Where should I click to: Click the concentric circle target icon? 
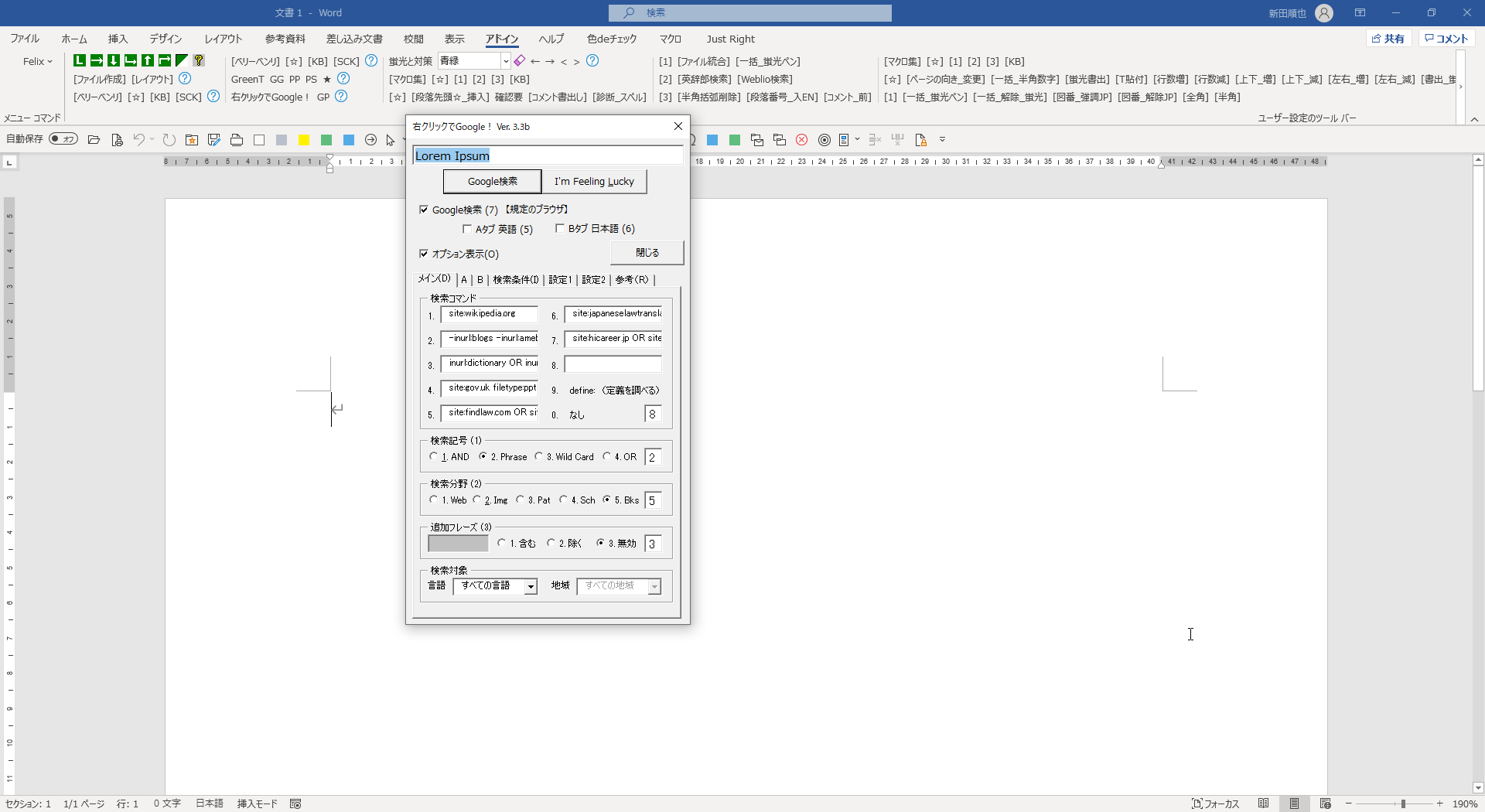click(x=824, y=140)
